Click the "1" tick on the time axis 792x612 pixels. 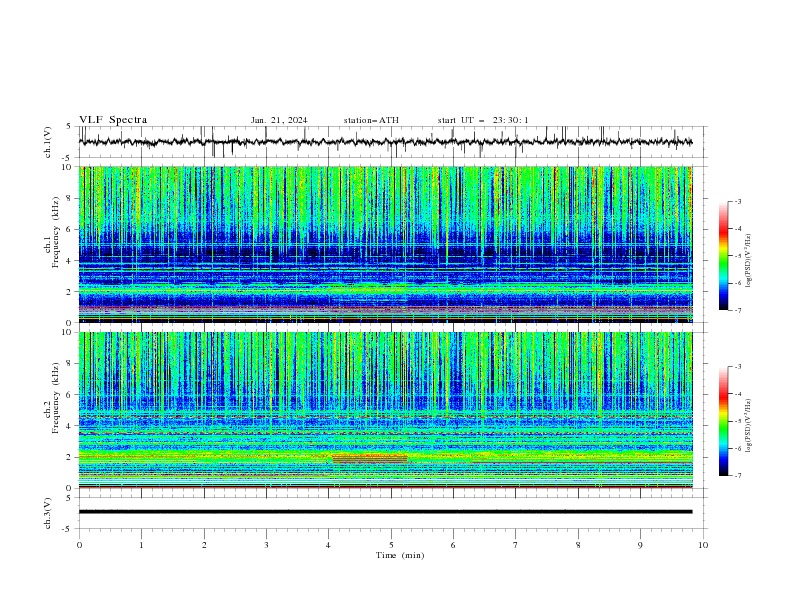coord(141,545)
